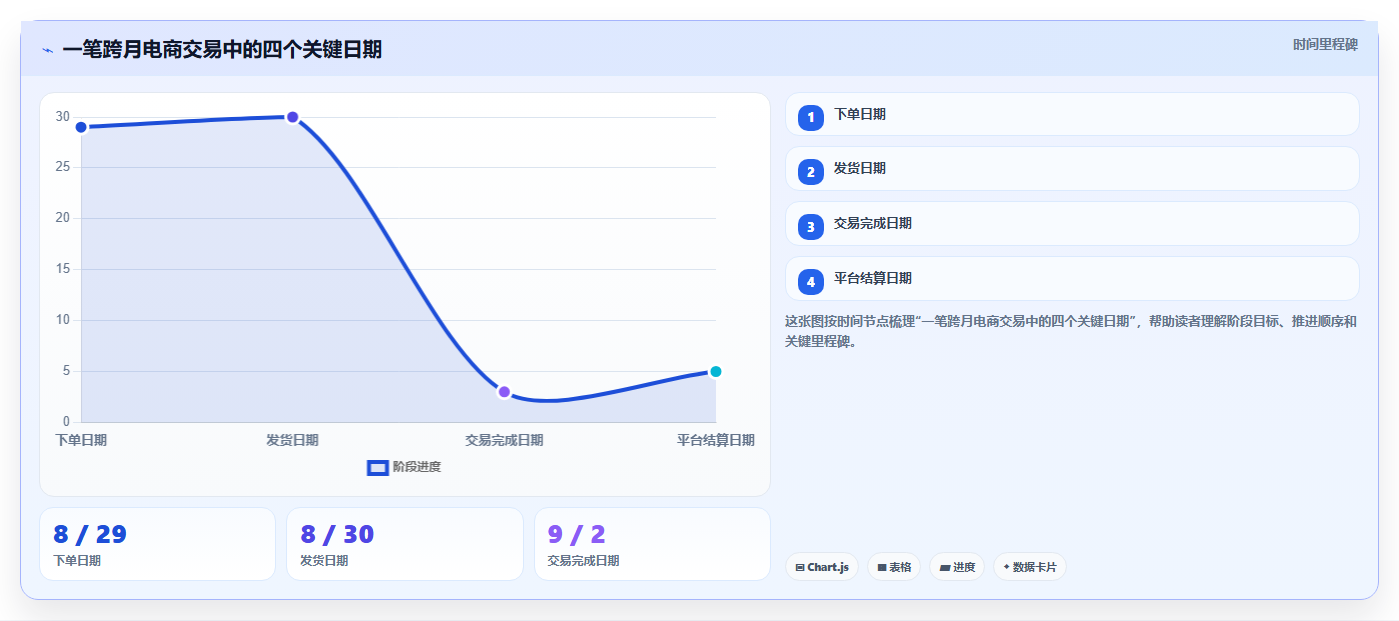Toggle the 阶段进度 legend color box
The image size is (1399, 621).
click(378, 467)
